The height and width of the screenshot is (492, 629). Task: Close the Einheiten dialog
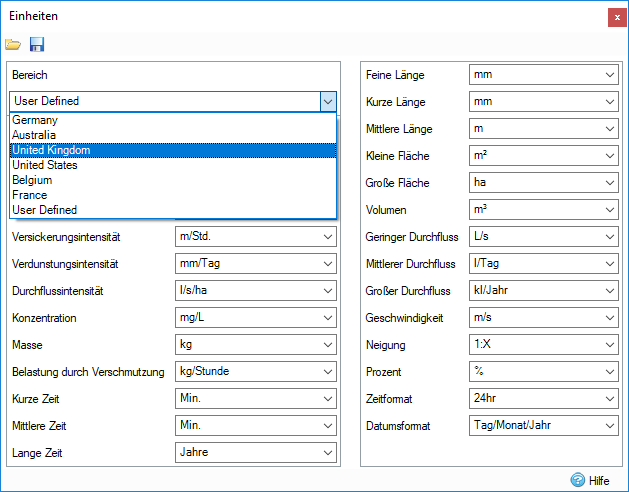click(x=615, y=17)
